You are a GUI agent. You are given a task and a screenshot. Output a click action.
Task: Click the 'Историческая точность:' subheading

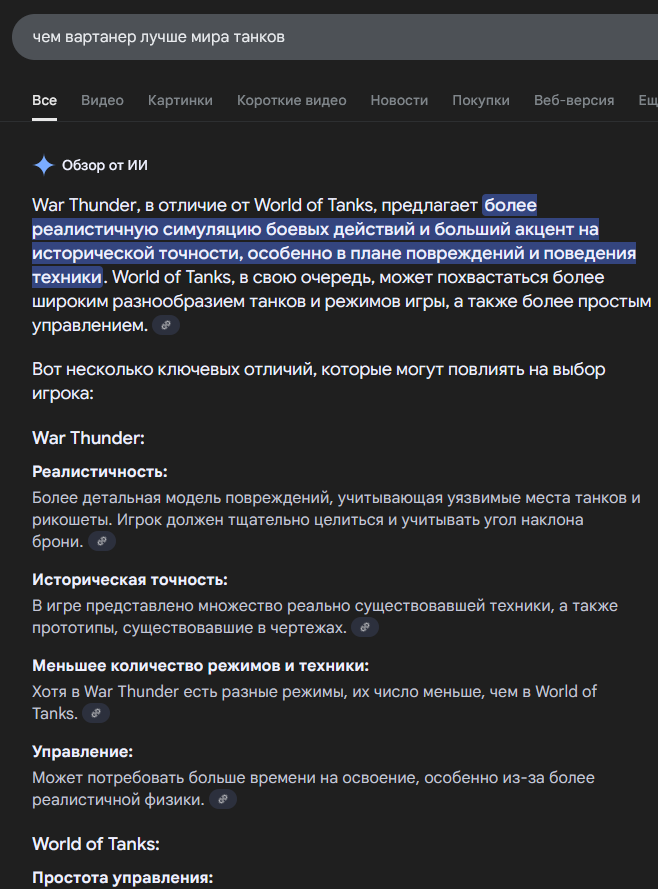click(x=130, y=579)
